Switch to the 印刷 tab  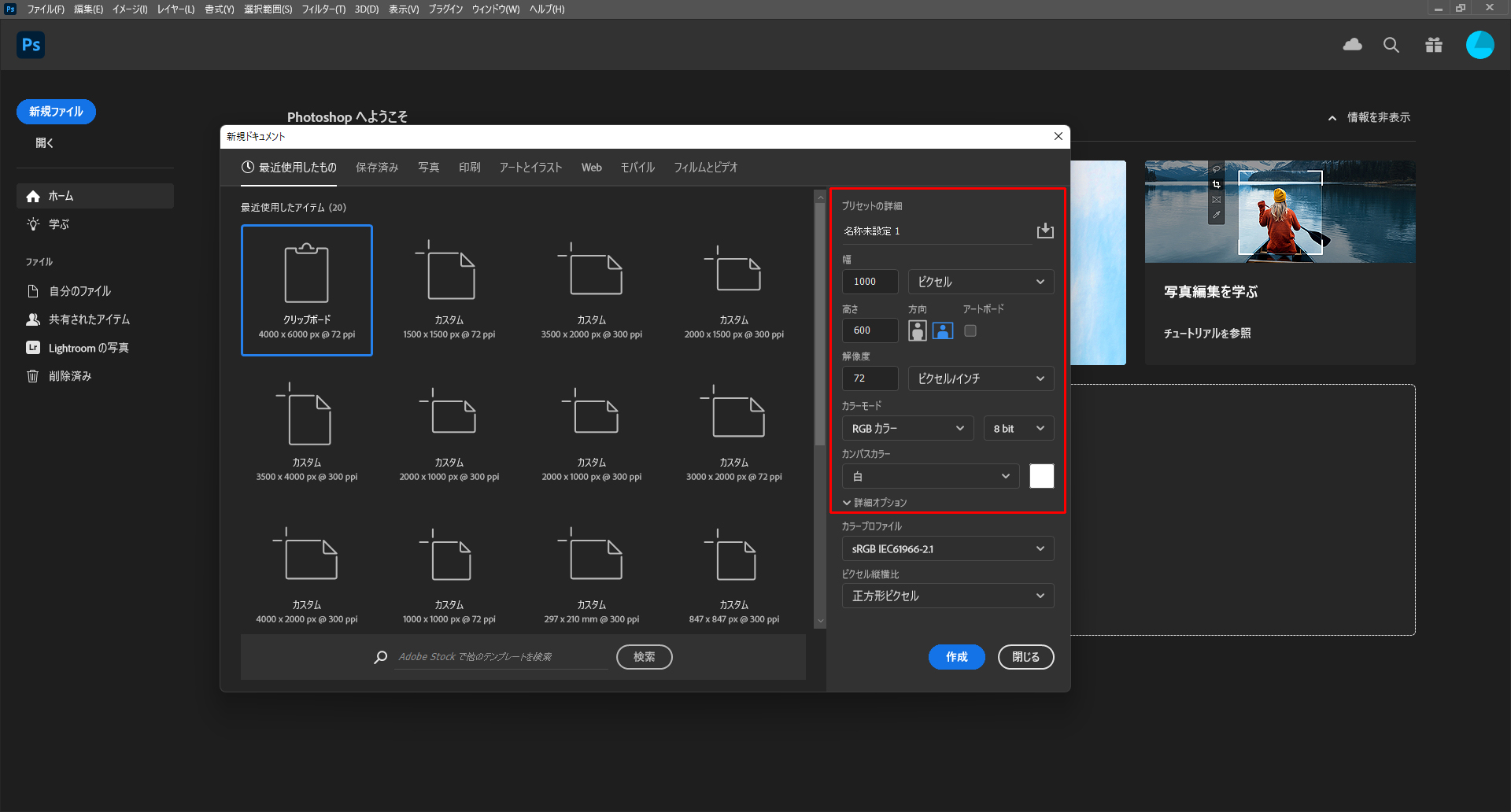(469, 168)
